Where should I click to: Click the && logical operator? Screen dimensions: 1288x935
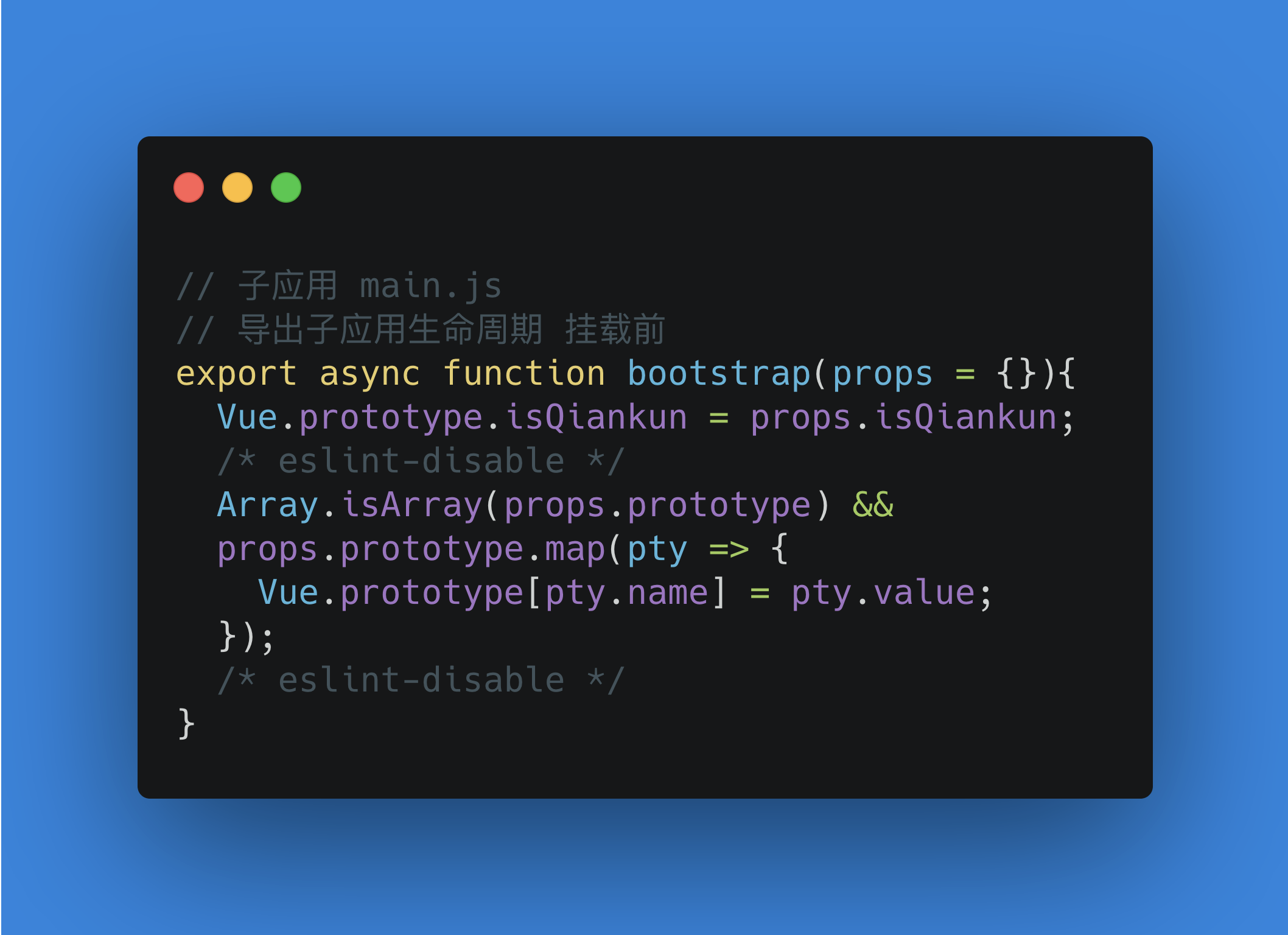(x=873, y=505)
